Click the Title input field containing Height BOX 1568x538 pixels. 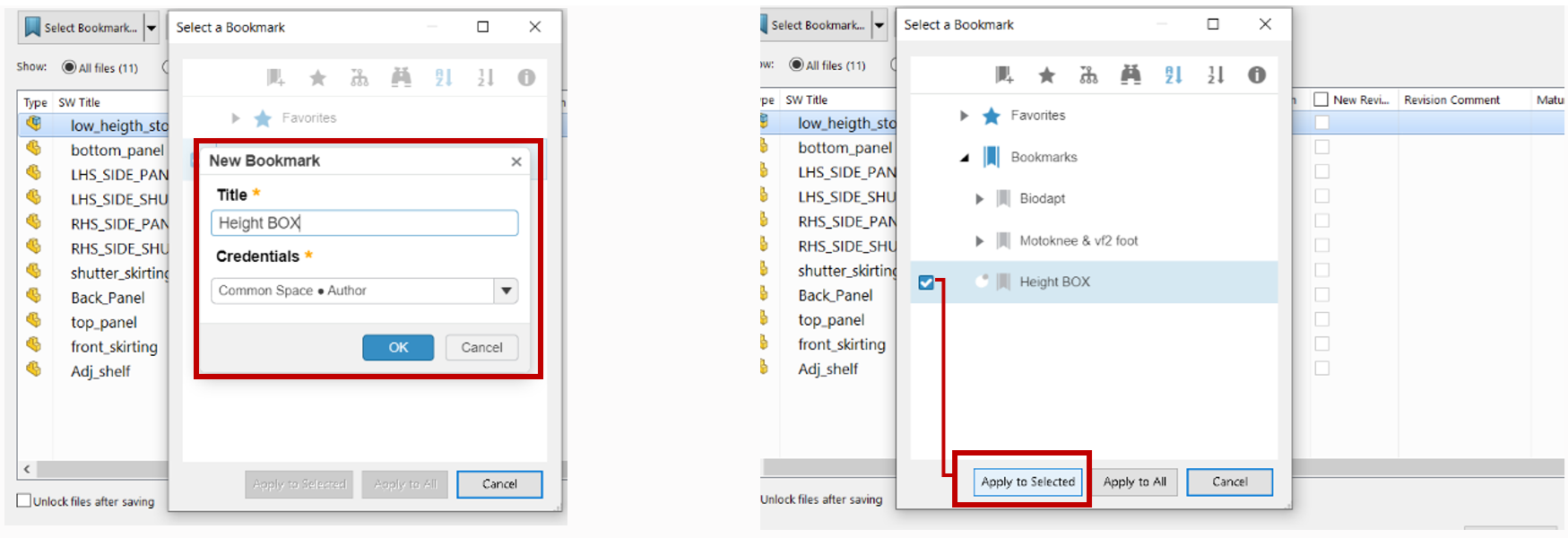point(364,223)
